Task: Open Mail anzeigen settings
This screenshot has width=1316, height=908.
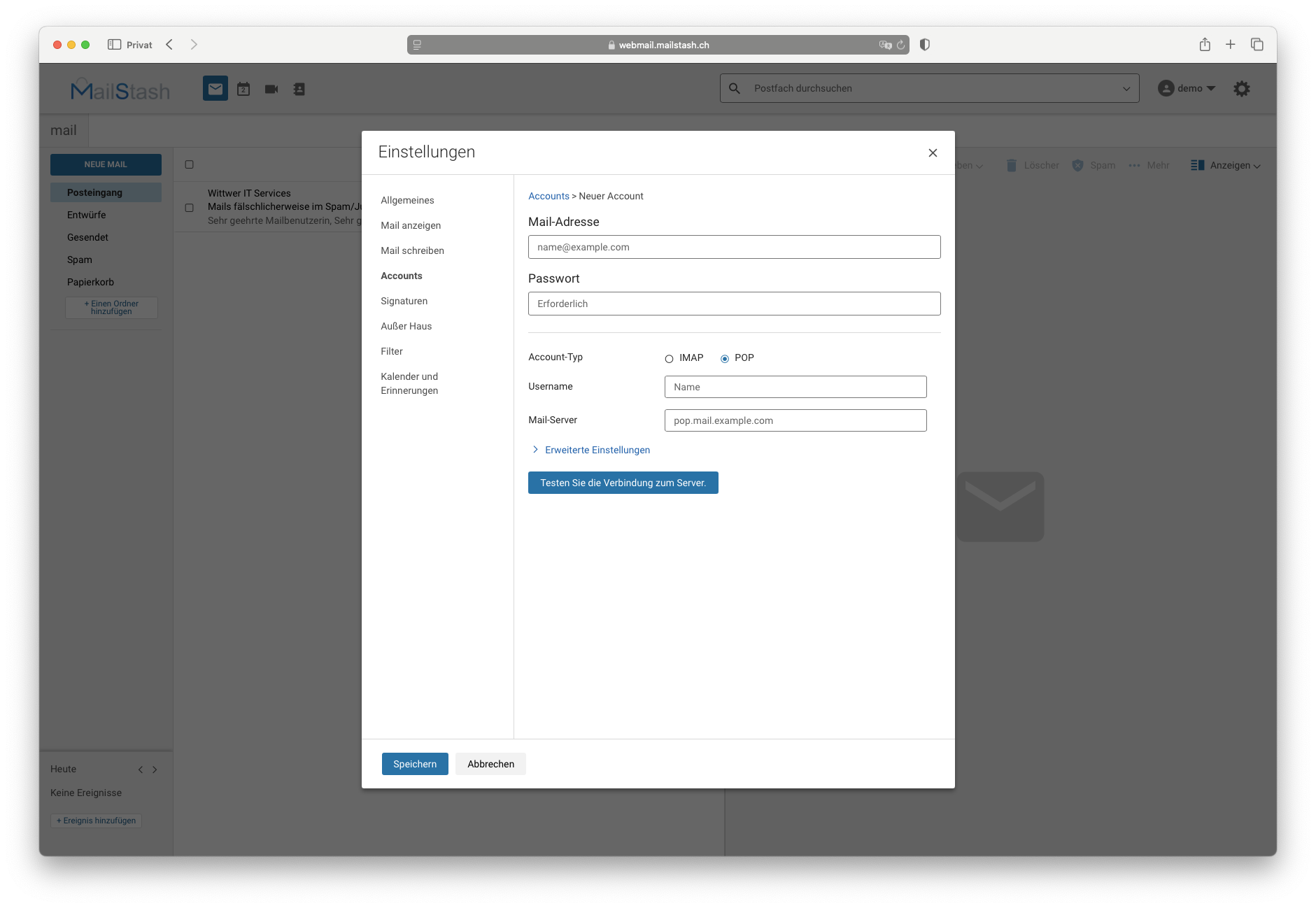Action: [411, 225]
